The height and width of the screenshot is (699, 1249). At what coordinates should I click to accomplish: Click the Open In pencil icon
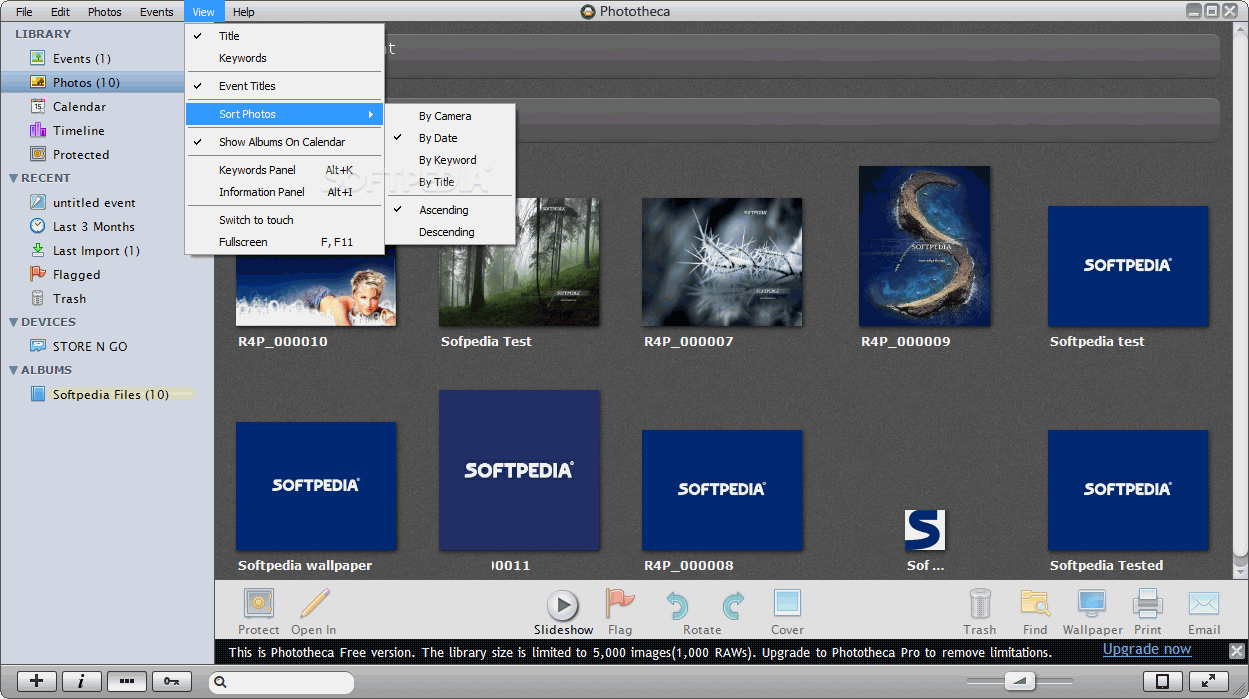[x=314, y=604]
